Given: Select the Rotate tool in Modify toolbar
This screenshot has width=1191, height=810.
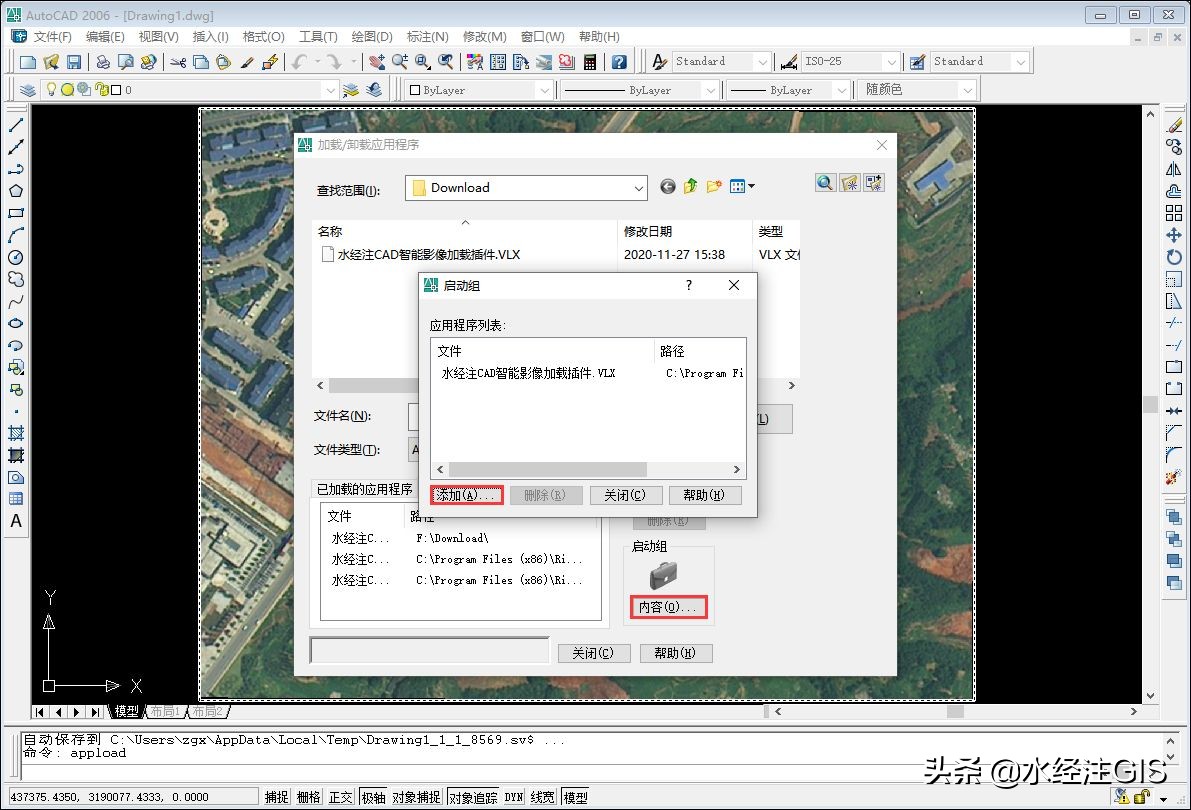Looking at the screenshot, I should coord(1174,257).
